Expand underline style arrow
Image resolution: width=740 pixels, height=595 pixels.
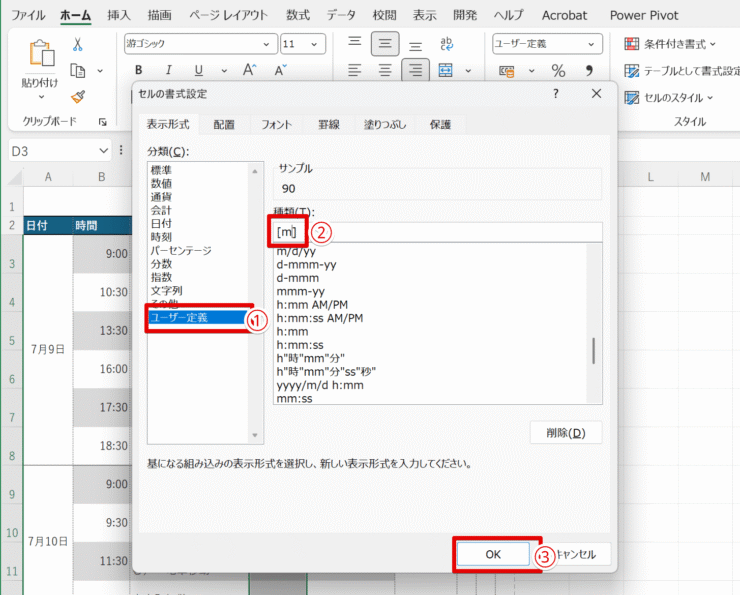(224, 71)
